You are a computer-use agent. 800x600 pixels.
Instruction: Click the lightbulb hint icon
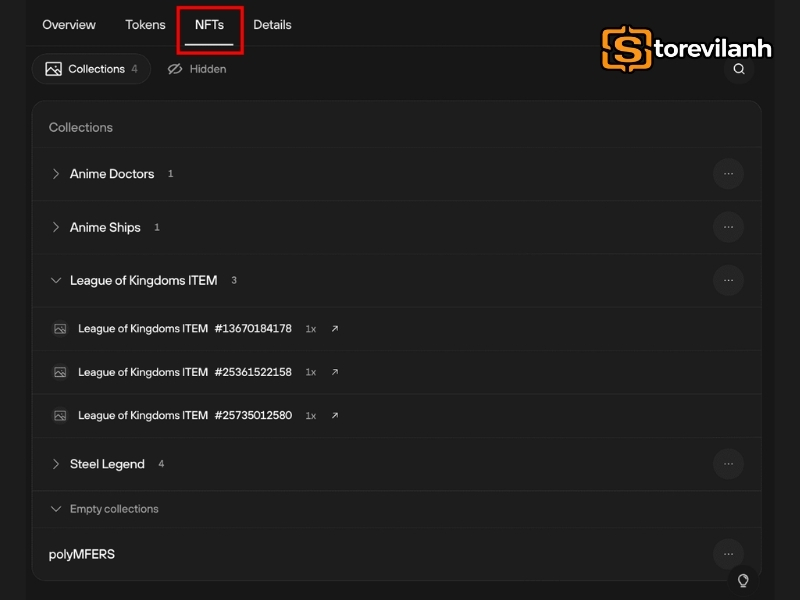pyautogui.click(x=743, y=580)
